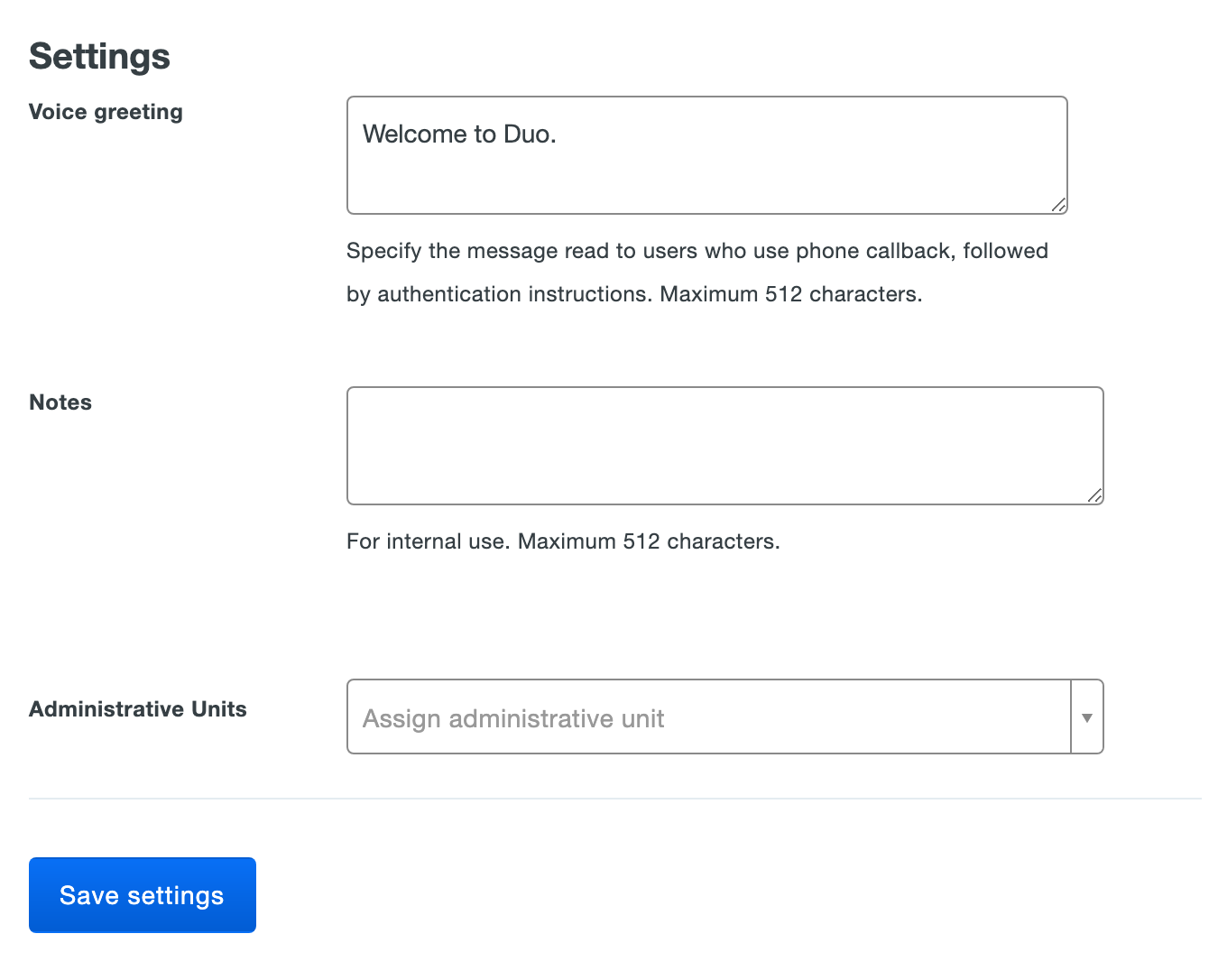The width and height of the screenshot is (1218, 980).
Task: Click the Save settings button
Action: [x=142, y=894]
